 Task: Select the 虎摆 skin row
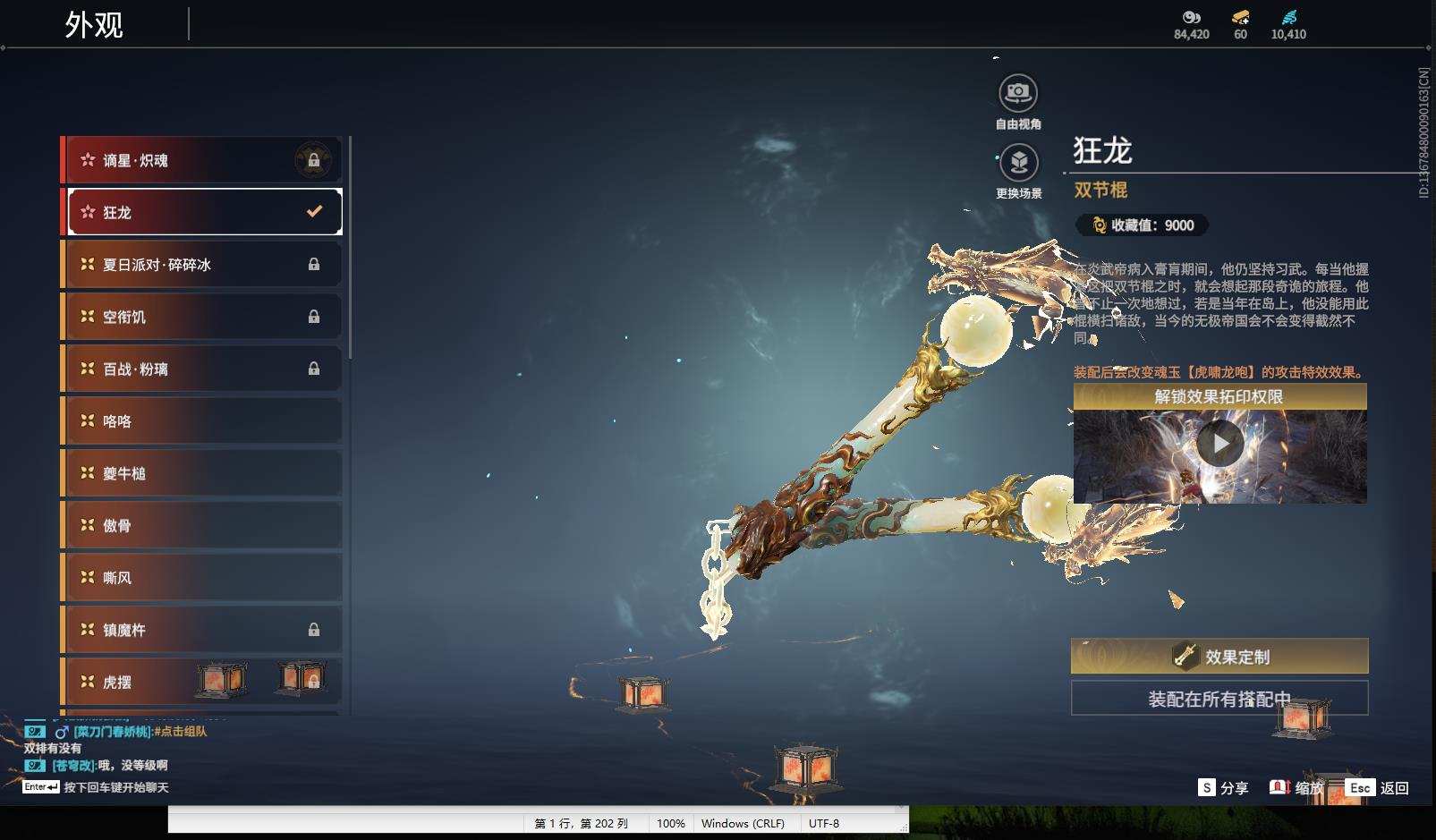pyautogui.click(x=202, y=682)
